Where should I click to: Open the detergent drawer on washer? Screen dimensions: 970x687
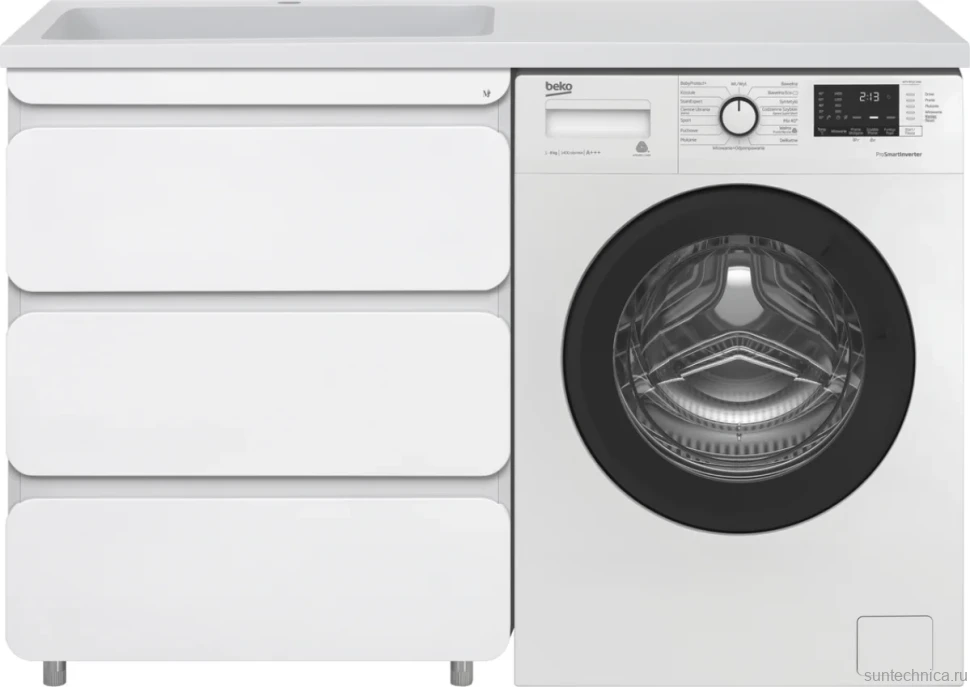tap(598, 118)
